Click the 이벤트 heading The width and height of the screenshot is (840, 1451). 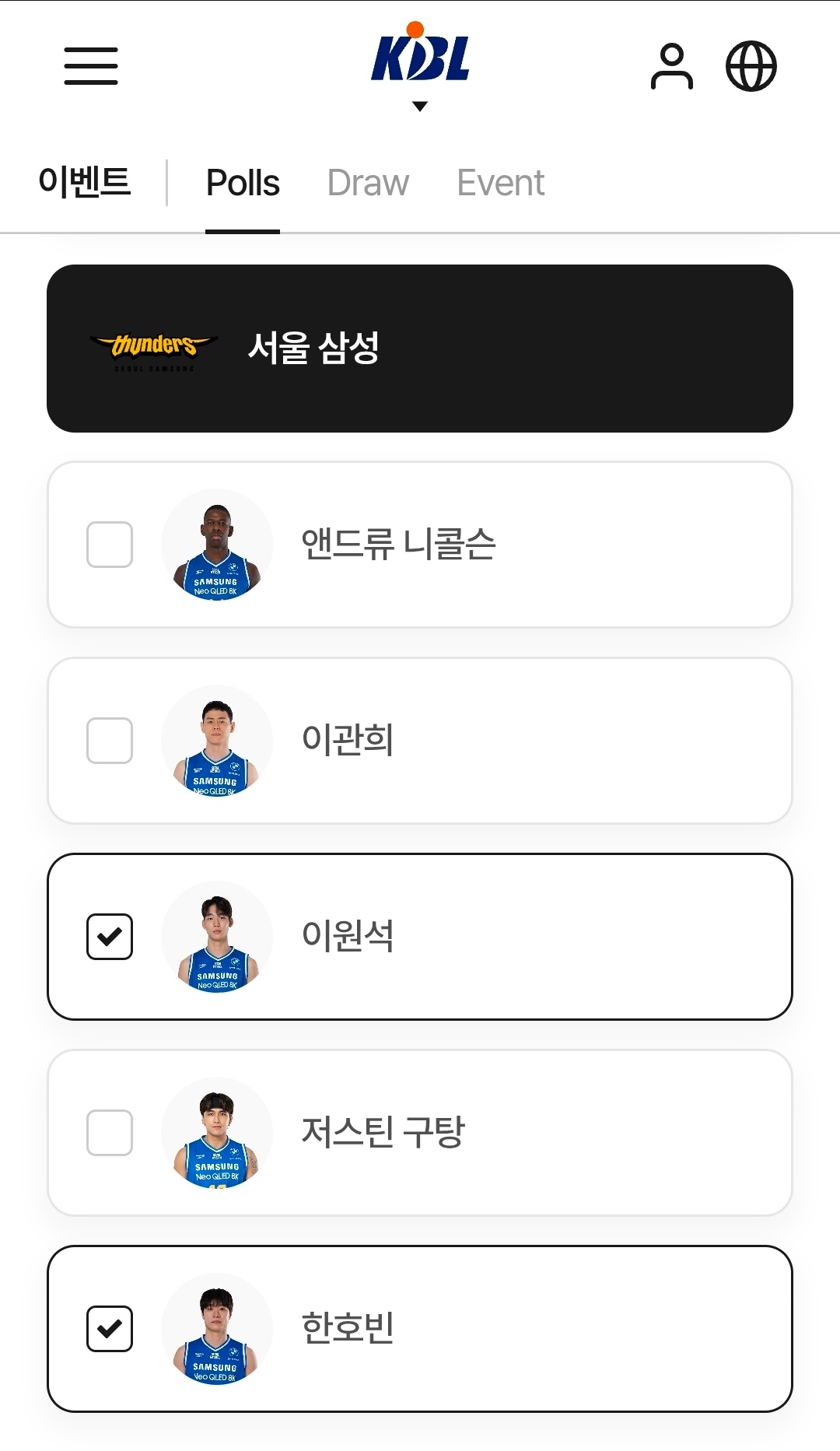(85, 182)
